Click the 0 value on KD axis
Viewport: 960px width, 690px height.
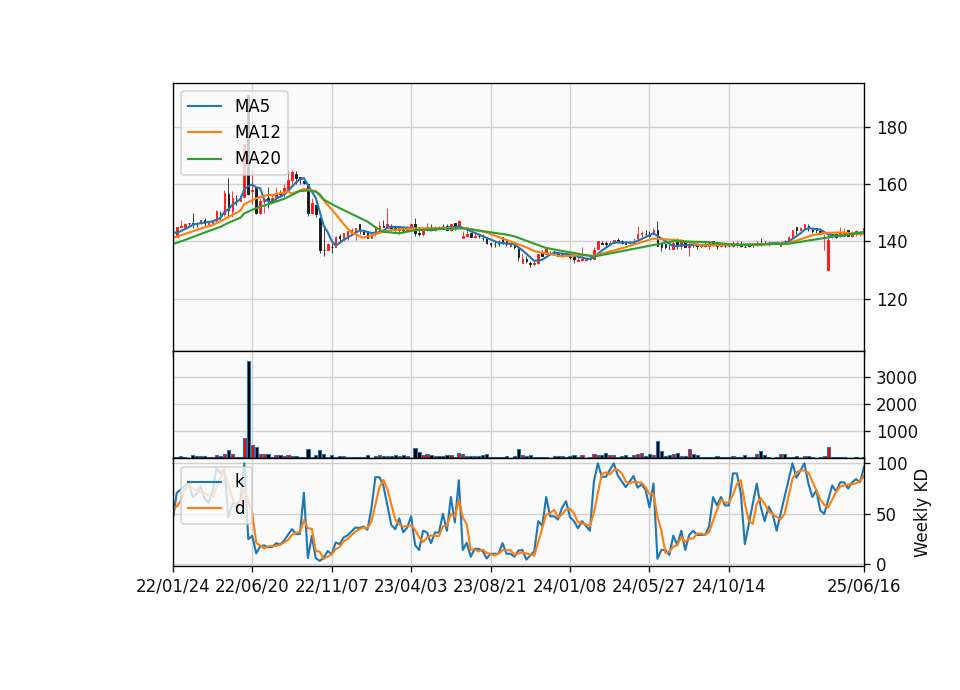pyautogui.click(x=882, y=565)
